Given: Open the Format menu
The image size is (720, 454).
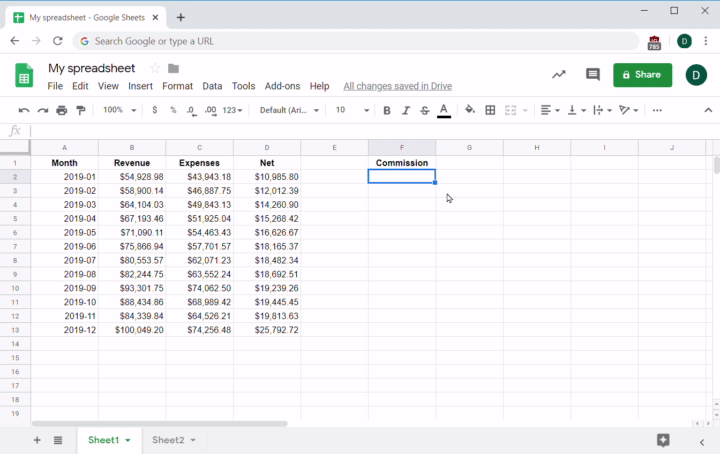Looking at the screenshot, I should click(x=177, y=86).
